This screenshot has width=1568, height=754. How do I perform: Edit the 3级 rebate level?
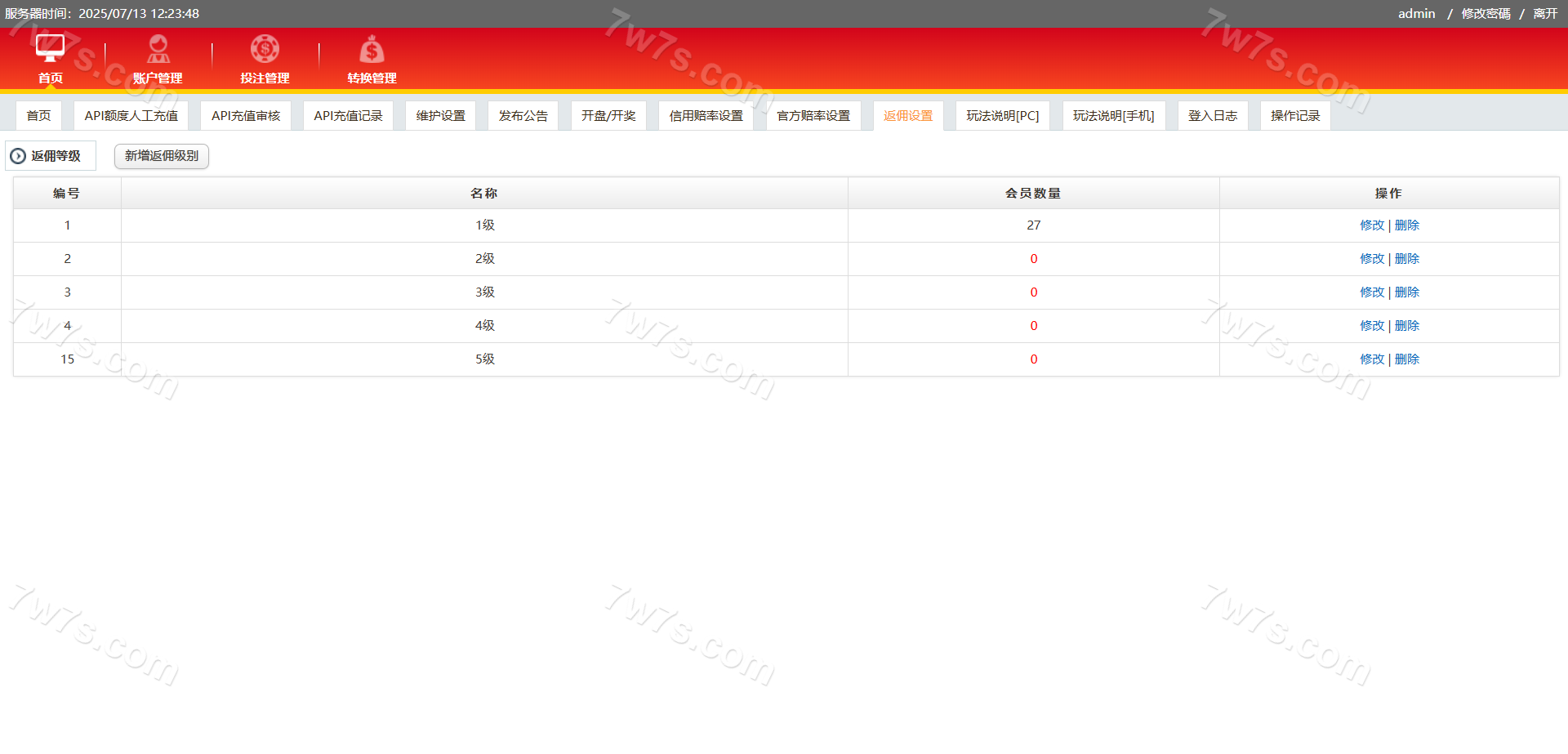1372,292
